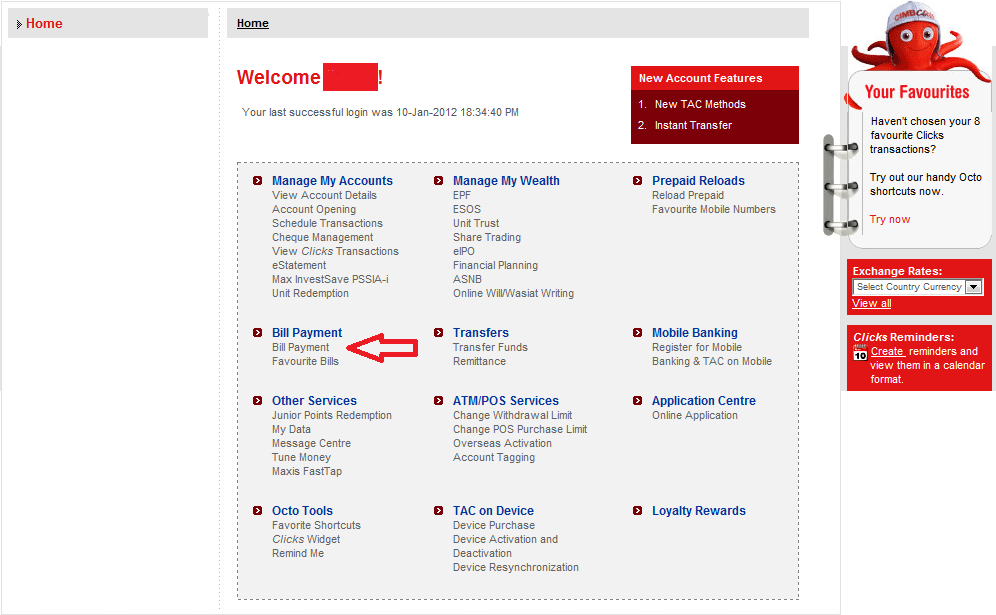Open Instant Transfer feature

click(693, 125)
